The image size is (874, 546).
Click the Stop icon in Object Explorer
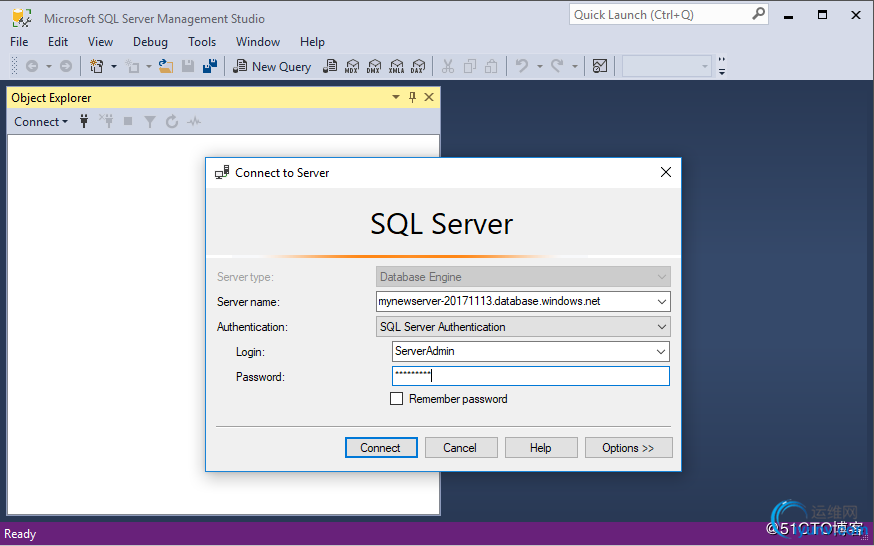point(128,121)
